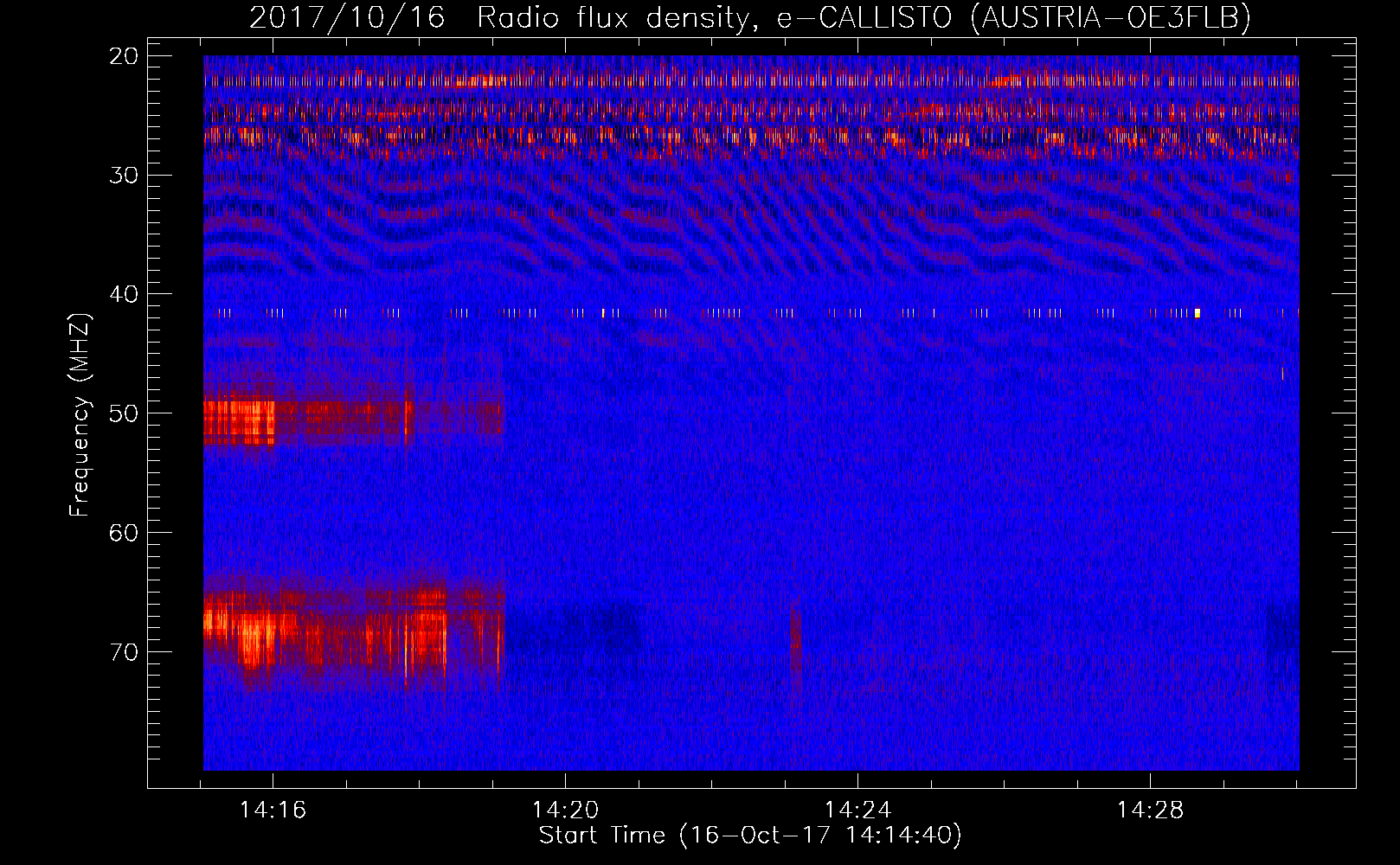Click the date '2017/10/16' in the title
The image size is (1400, 865).
pyautogui.click(x=347, y=17)
